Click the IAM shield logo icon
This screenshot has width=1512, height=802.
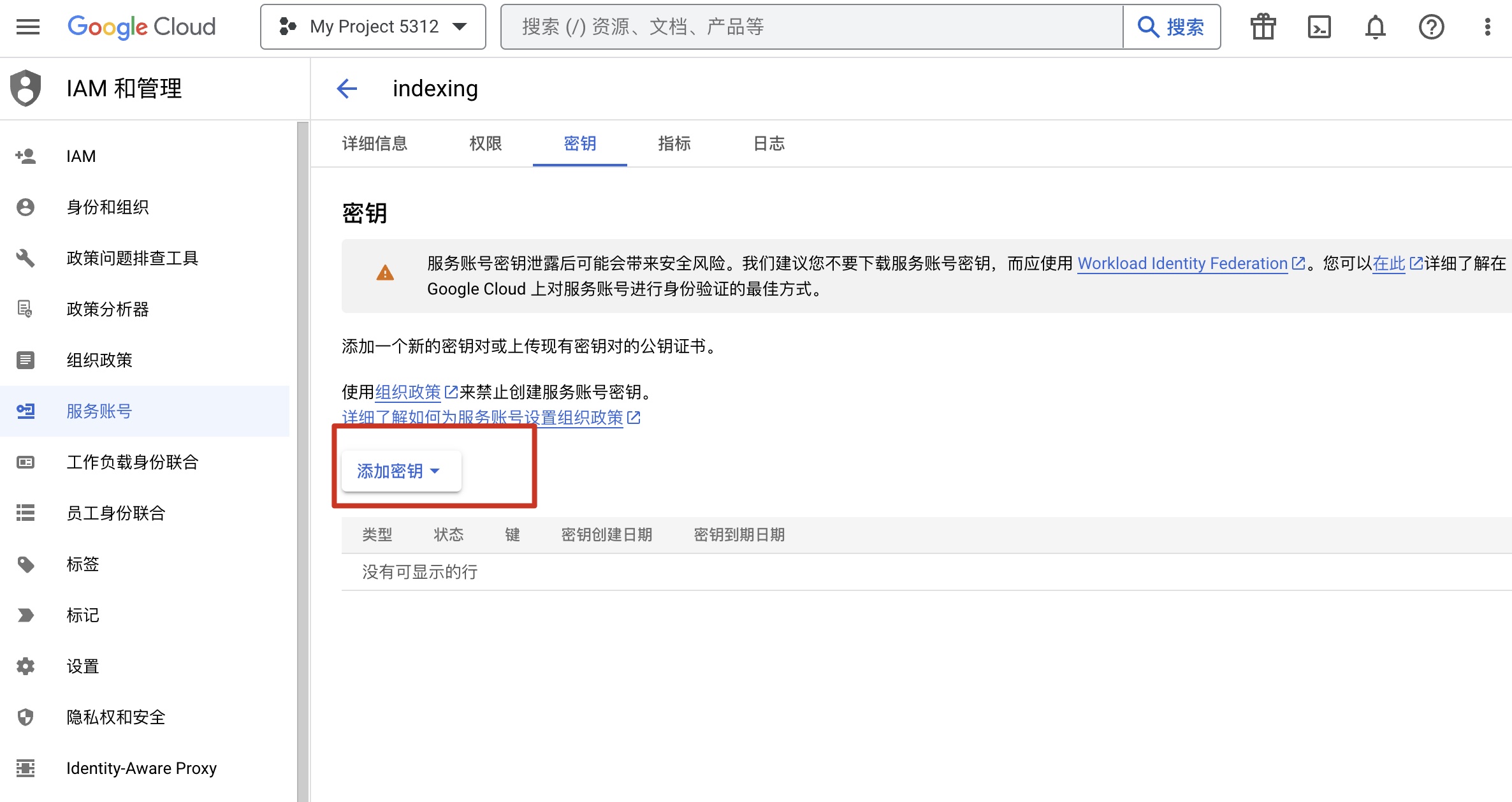click(25, 88)
